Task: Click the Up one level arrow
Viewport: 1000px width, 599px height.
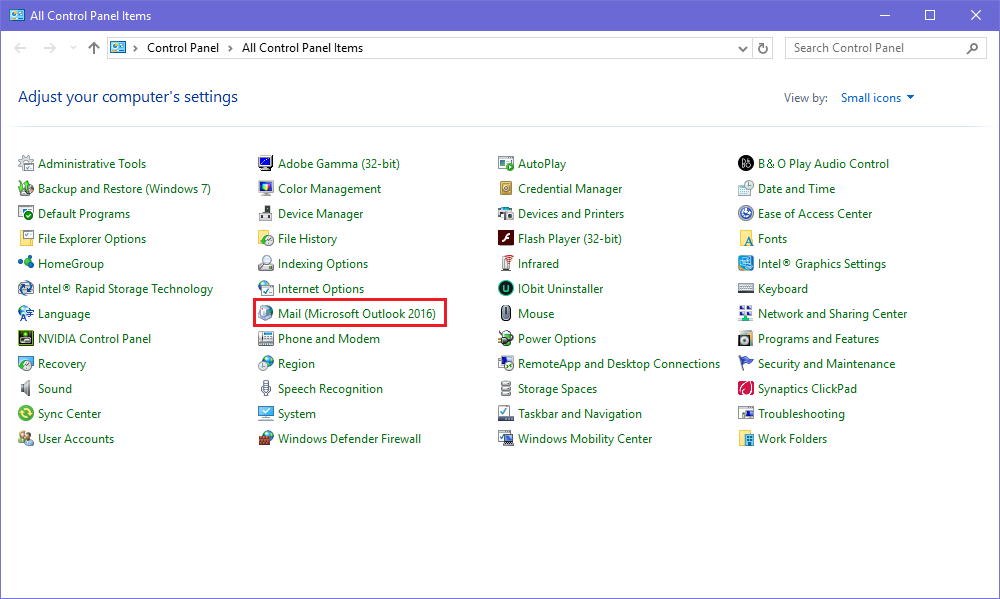Action: [x=94, y=48]
